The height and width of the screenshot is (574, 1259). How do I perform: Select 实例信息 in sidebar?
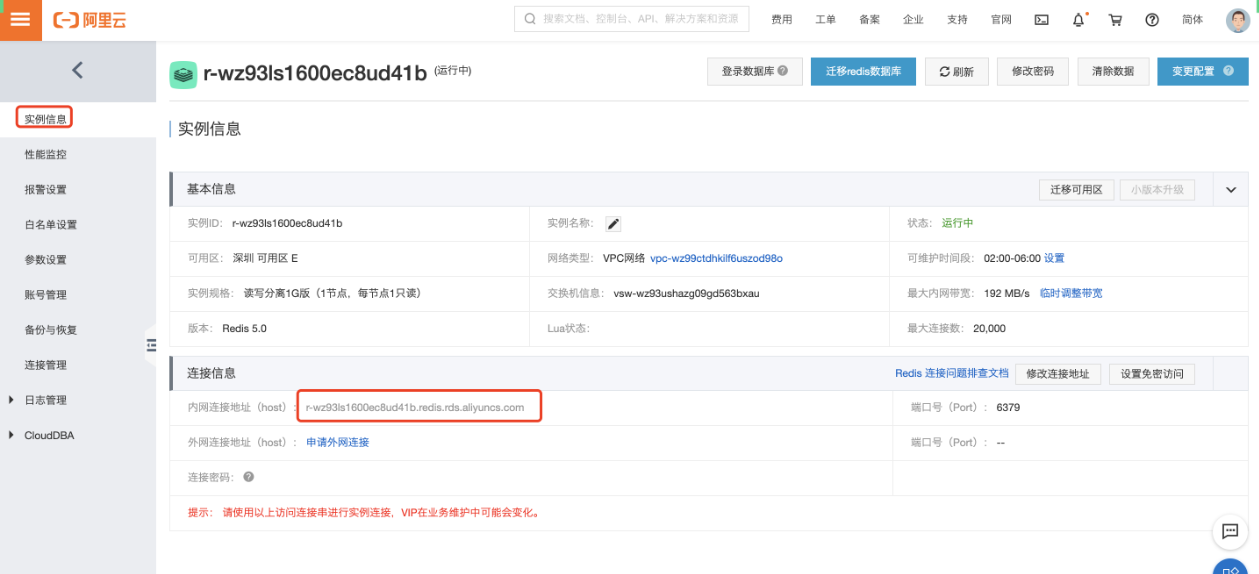(46, 119)
